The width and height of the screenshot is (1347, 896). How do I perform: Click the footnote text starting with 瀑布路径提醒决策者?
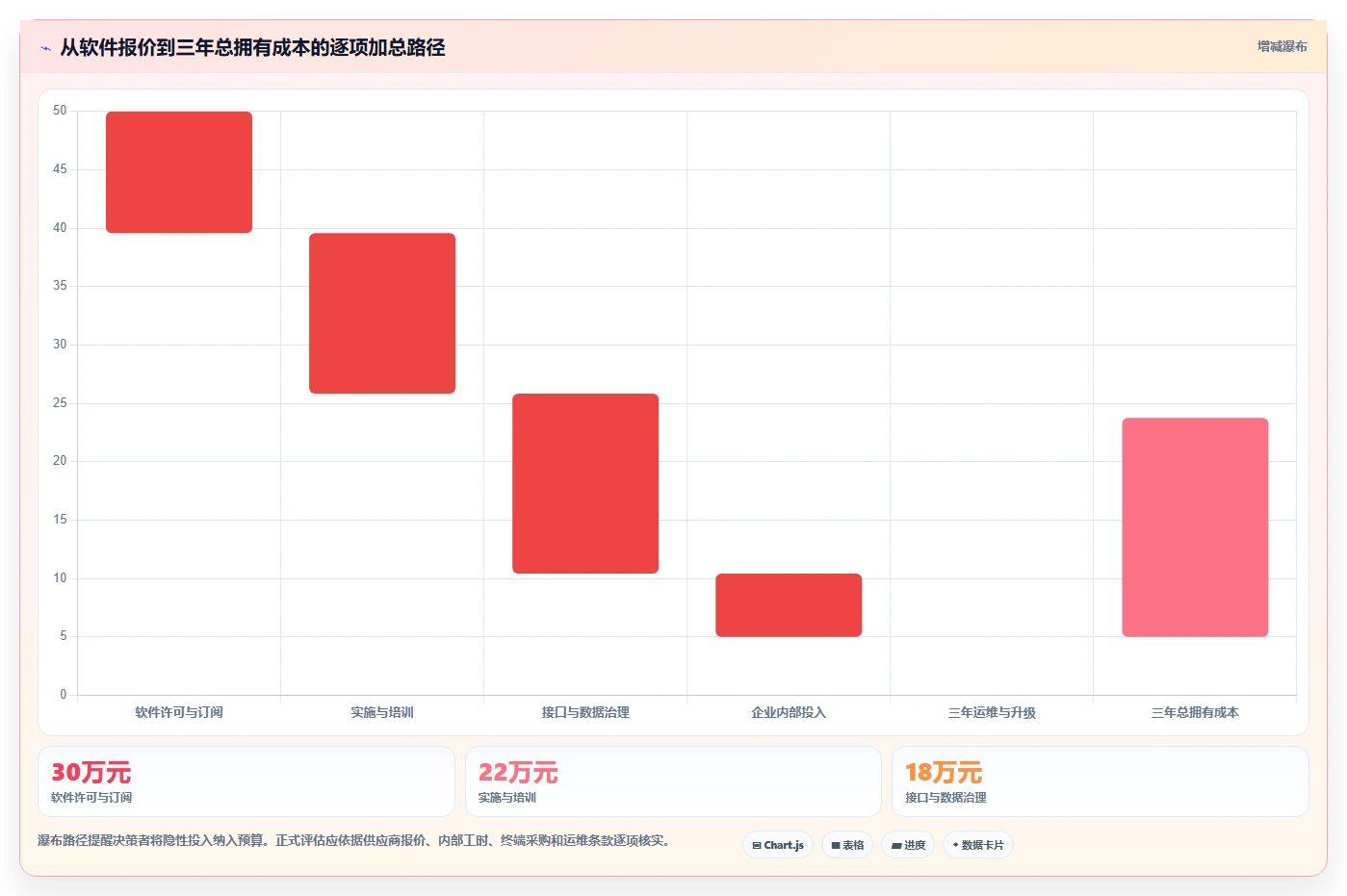353,840
